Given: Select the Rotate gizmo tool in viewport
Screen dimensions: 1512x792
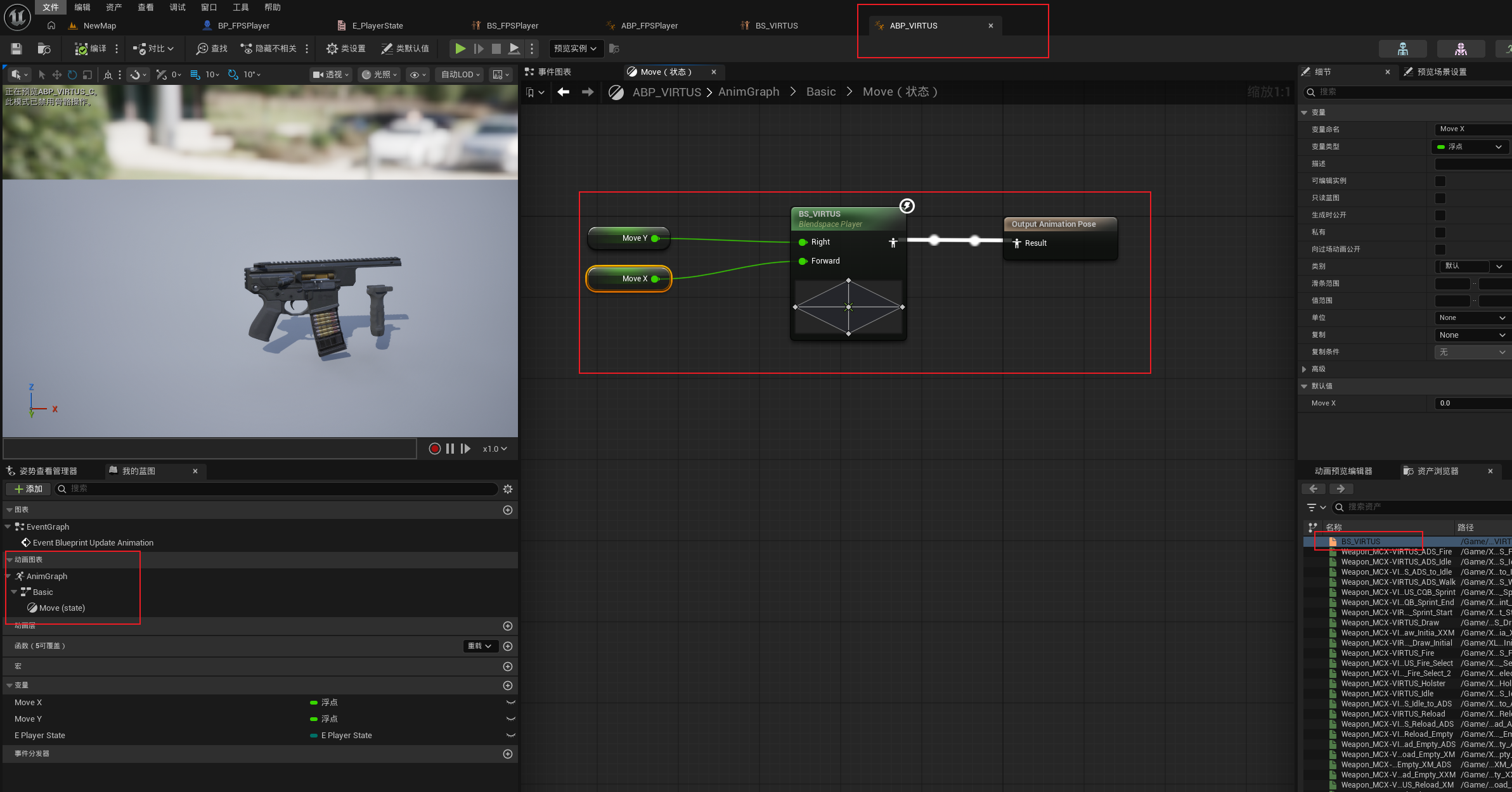Looking at the screenshot, I should tap(72, 75).
